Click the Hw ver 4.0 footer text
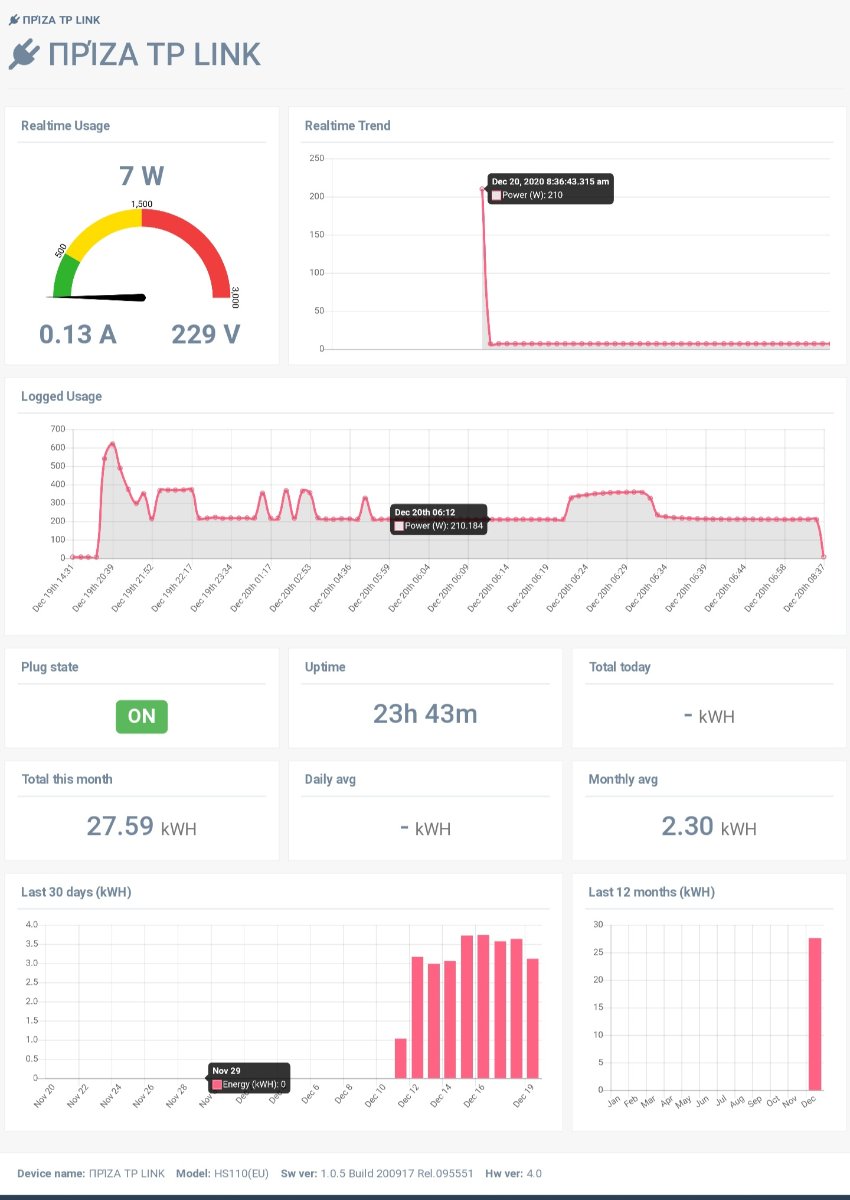Image resolution: width=850 pixels, height=1200 pixels. 513,1173
